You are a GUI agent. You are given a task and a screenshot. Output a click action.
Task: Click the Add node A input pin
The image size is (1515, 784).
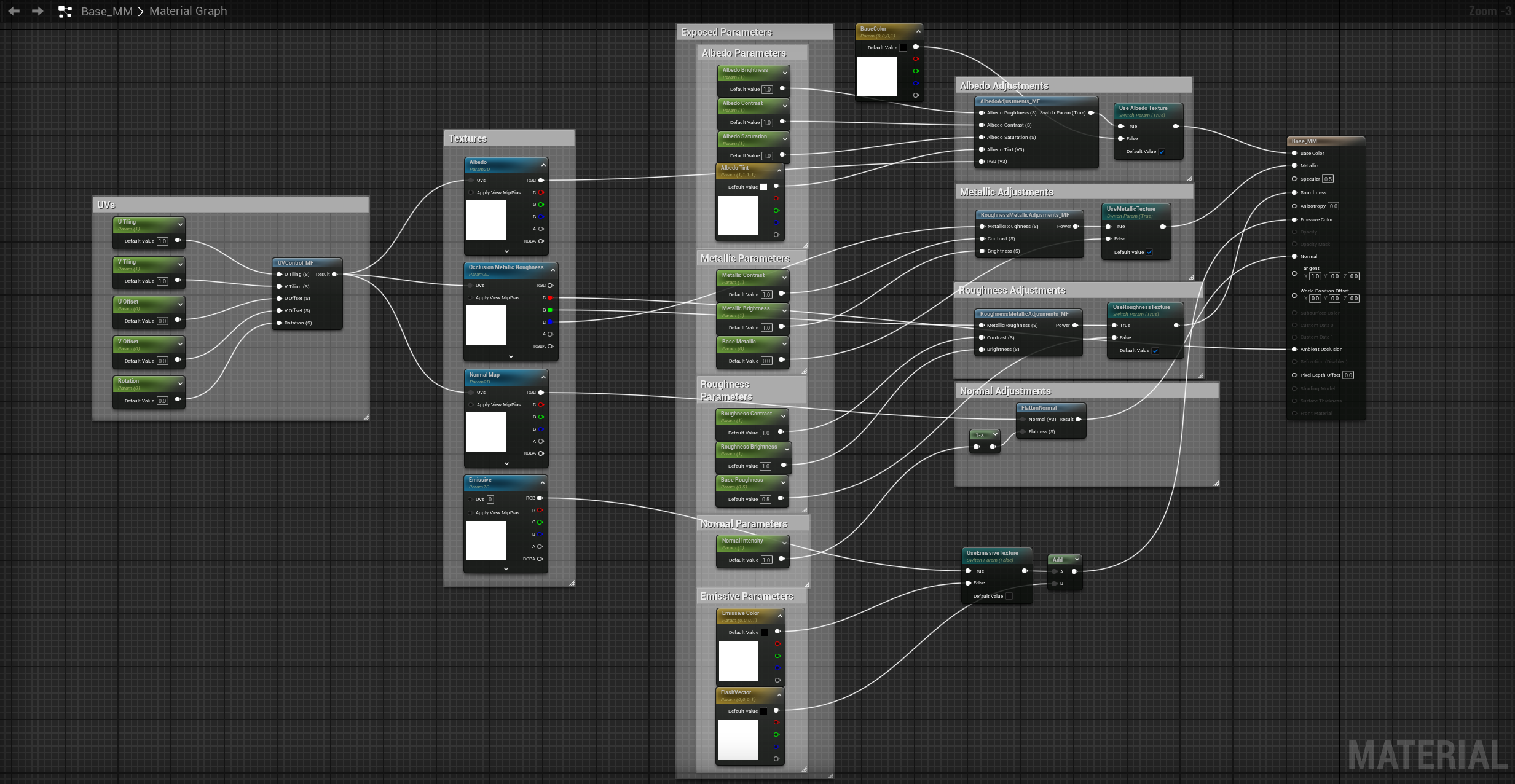(1055, 571)
